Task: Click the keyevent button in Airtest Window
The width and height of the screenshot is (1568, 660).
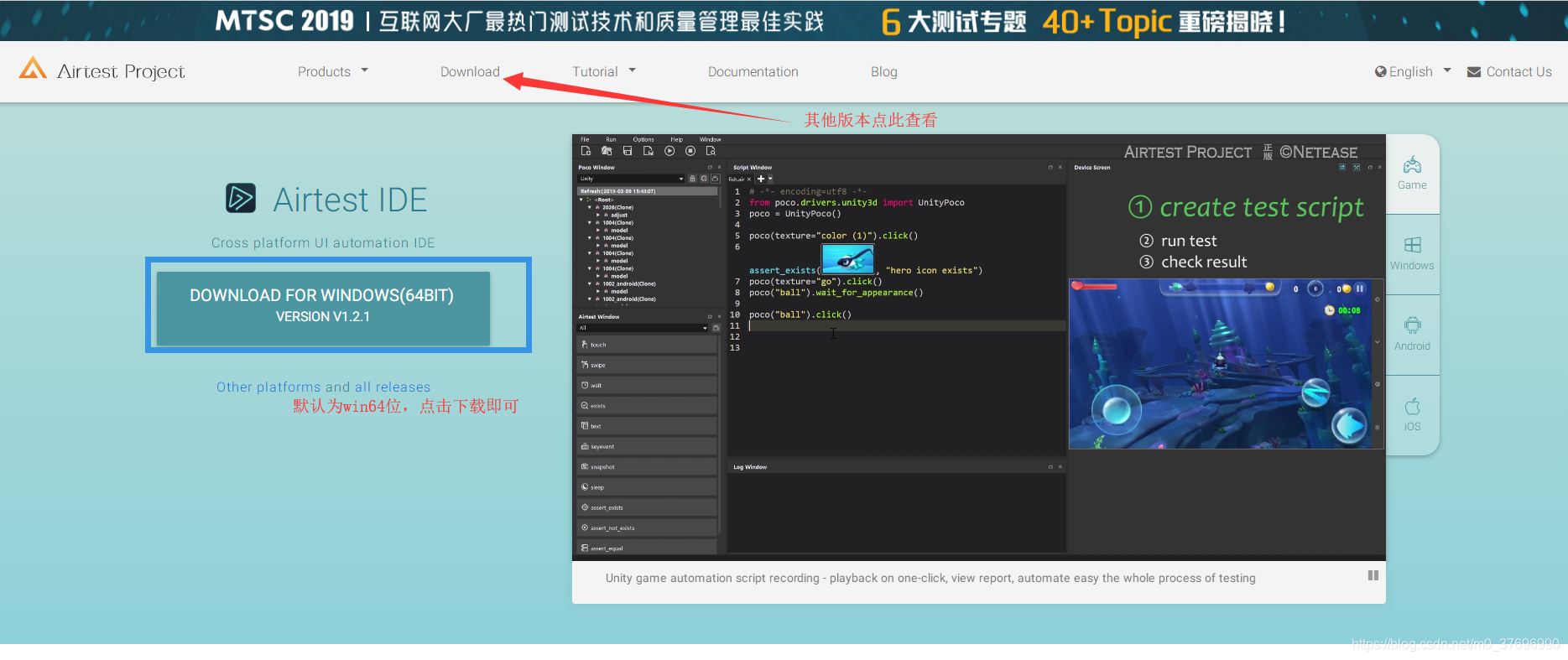Action: (646, 446)
